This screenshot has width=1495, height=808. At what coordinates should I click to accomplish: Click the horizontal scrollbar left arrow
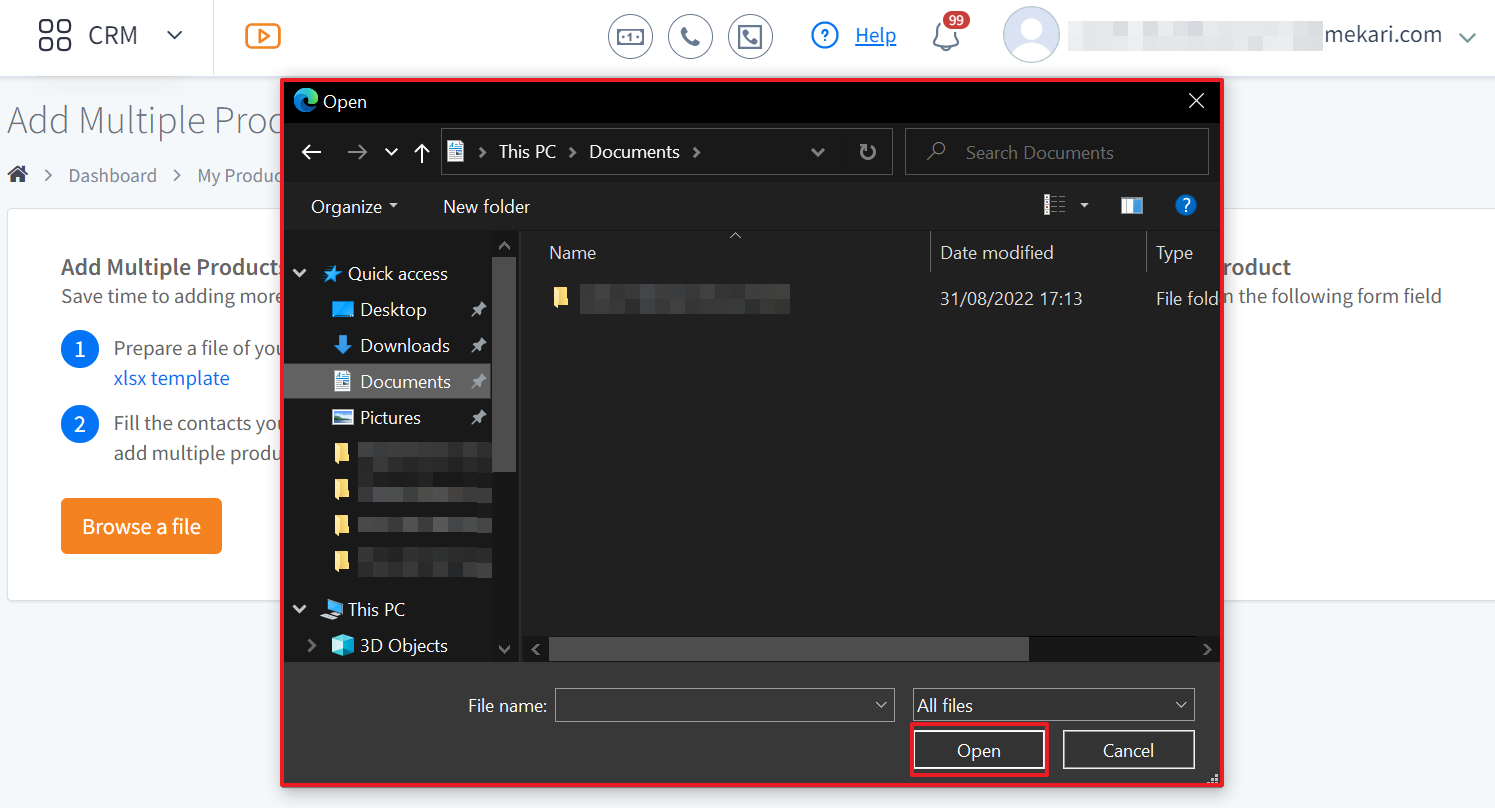536,649
